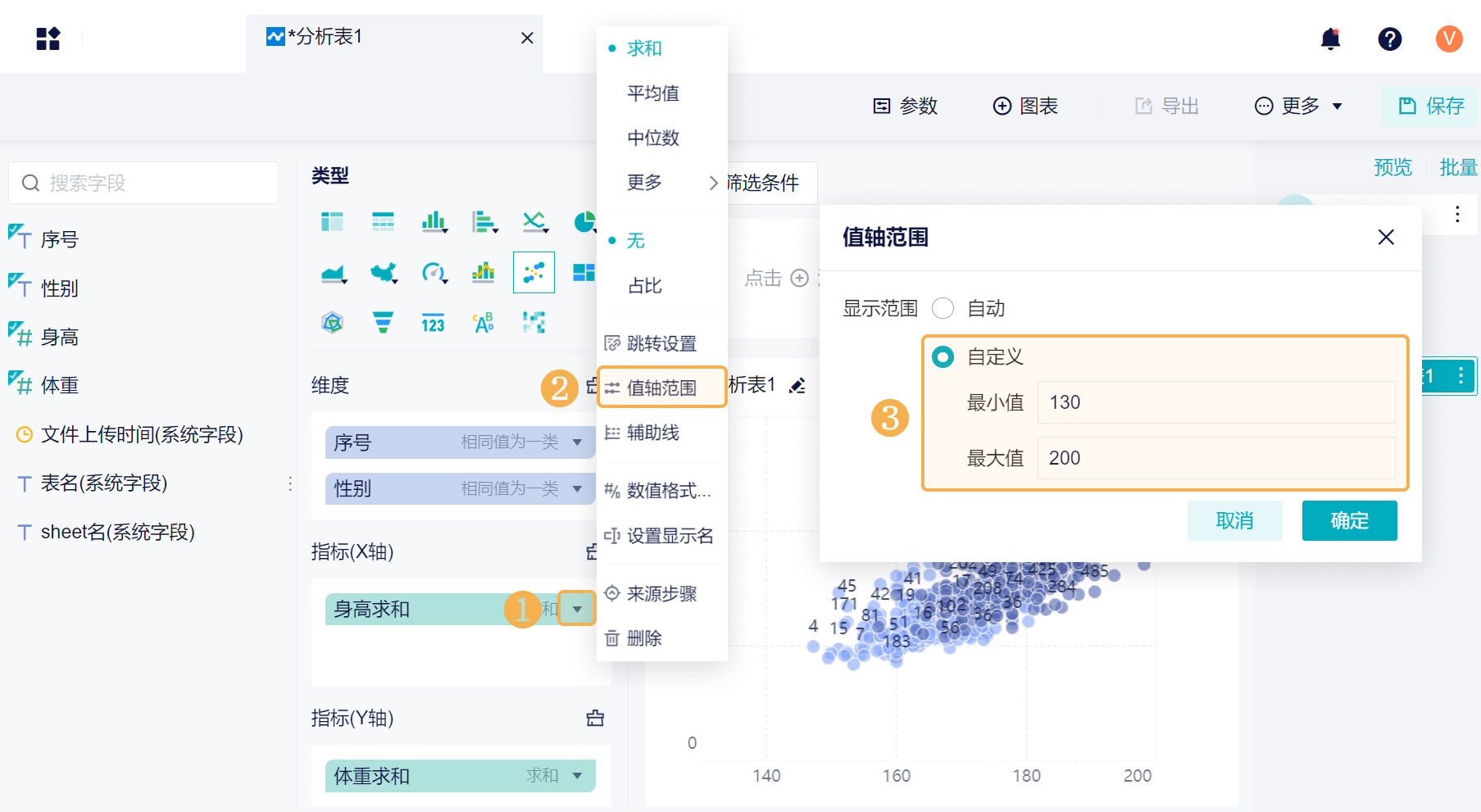This screenshot has width=1481, height=812.
Task: Edit the 最大值 input field
Action: tap(1216, 458)
